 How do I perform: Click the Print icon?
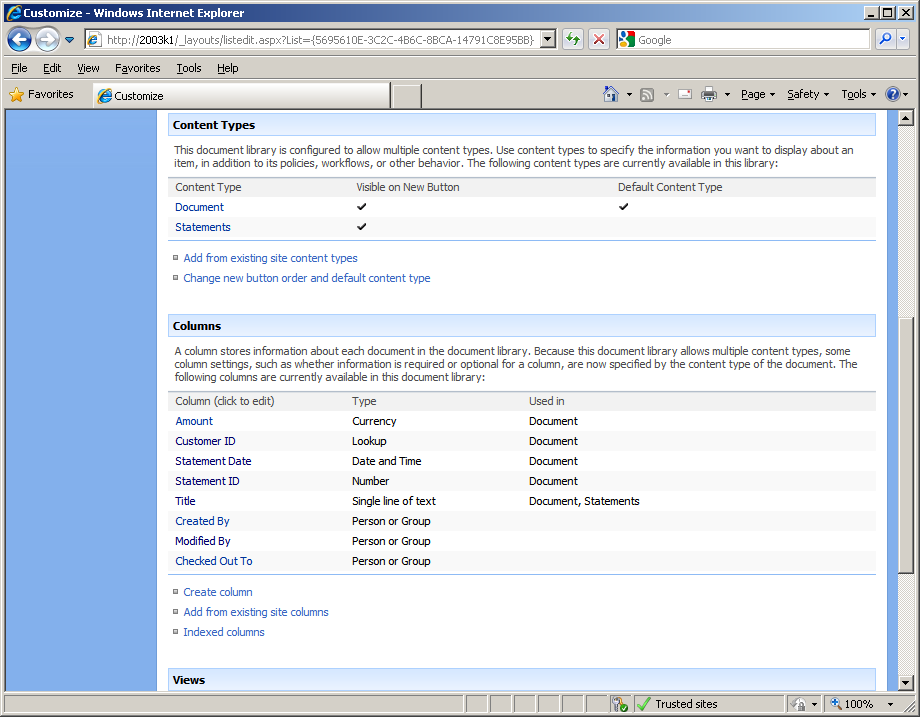710,94
